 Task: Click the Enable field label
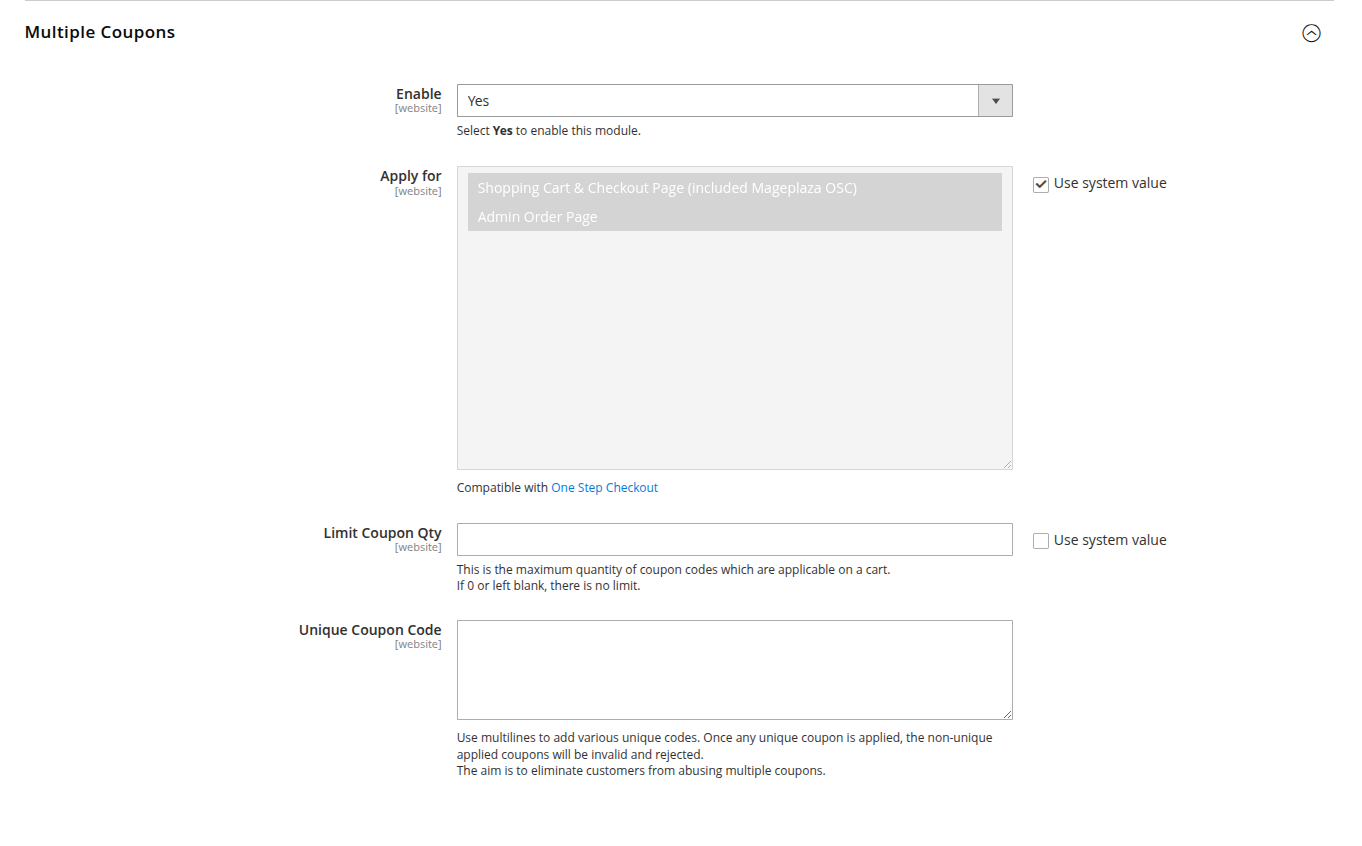418,94
